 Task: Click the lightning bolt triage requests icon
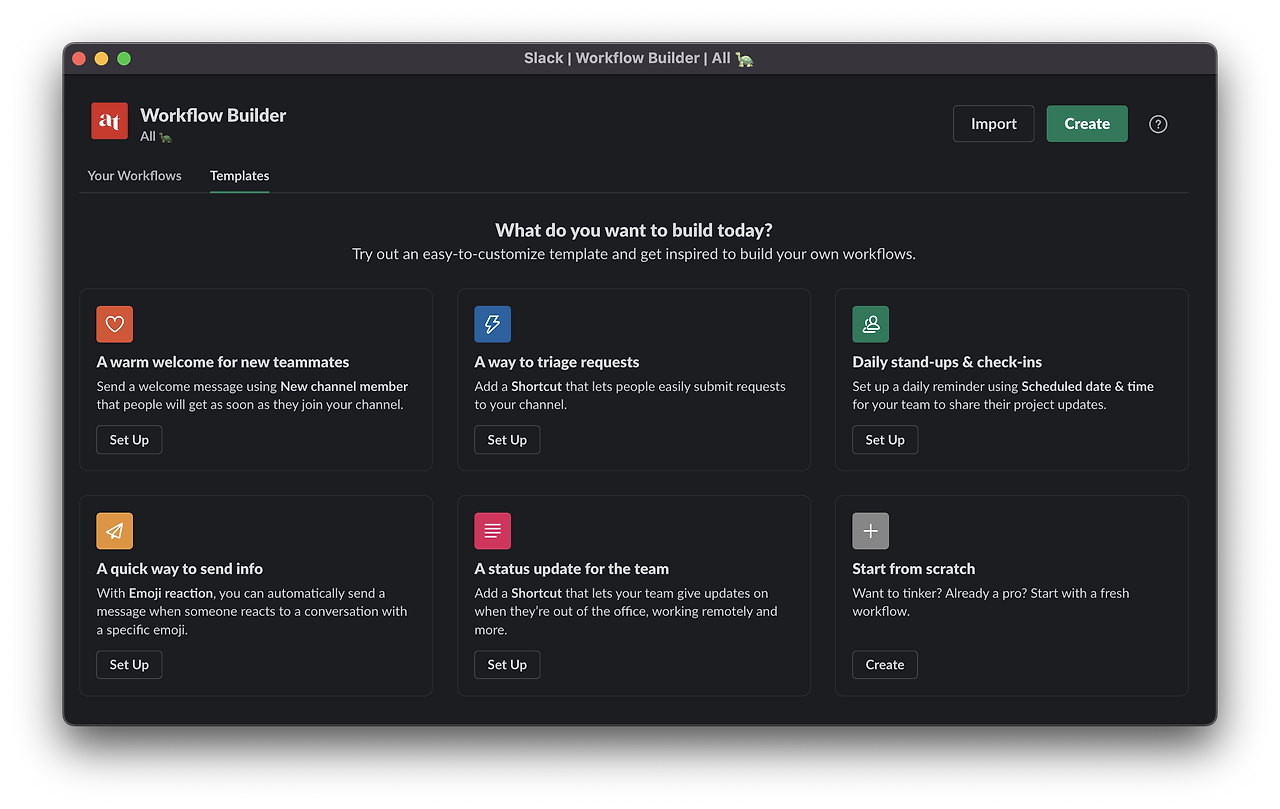click(493, 324)
